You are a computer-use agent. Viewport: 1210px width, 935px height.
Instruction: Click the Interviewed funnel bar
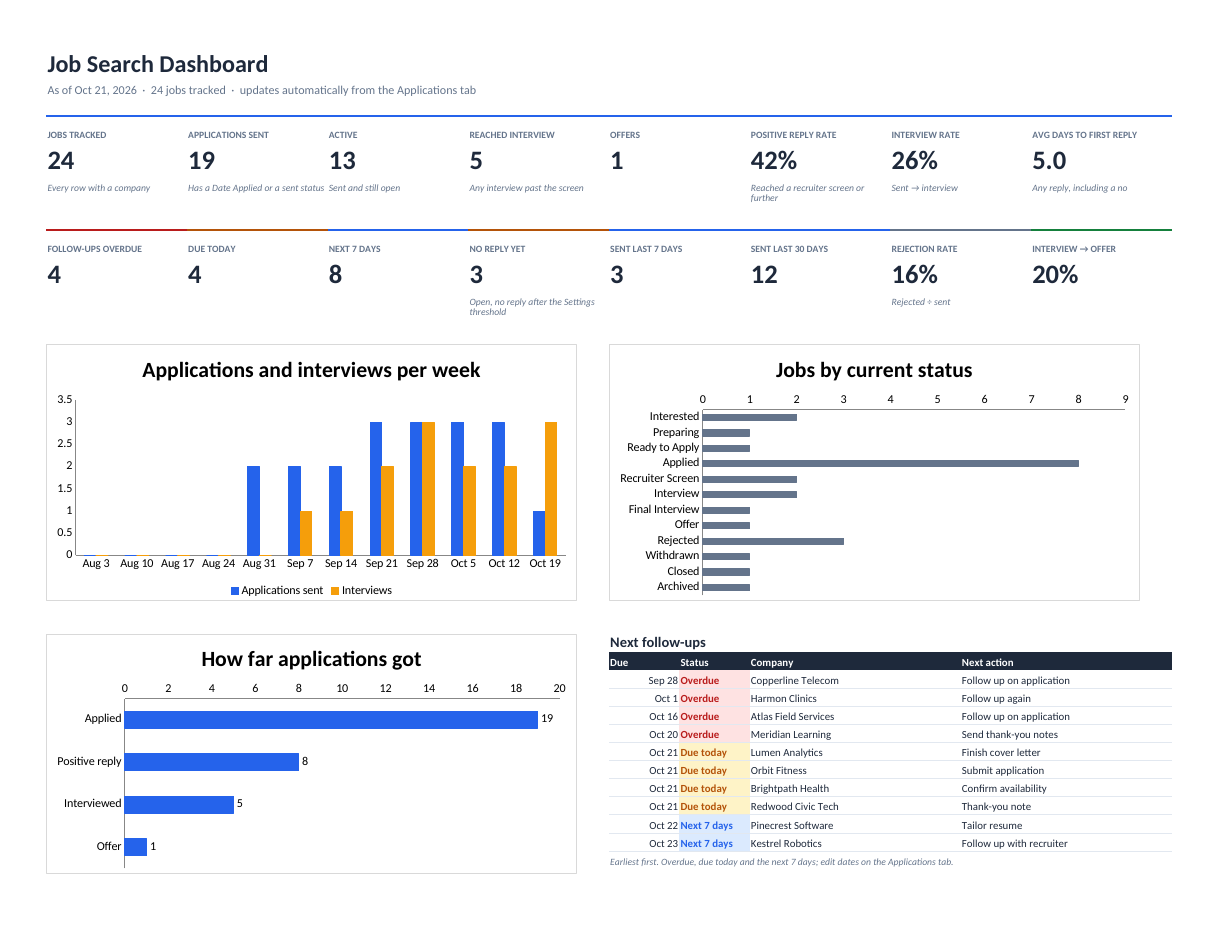(179, 804)
